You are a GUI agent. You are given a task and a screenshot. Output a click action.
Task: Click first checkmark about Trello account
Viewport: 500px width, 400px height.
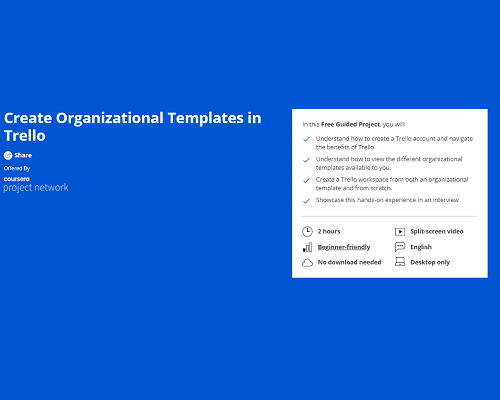[306, 139]
